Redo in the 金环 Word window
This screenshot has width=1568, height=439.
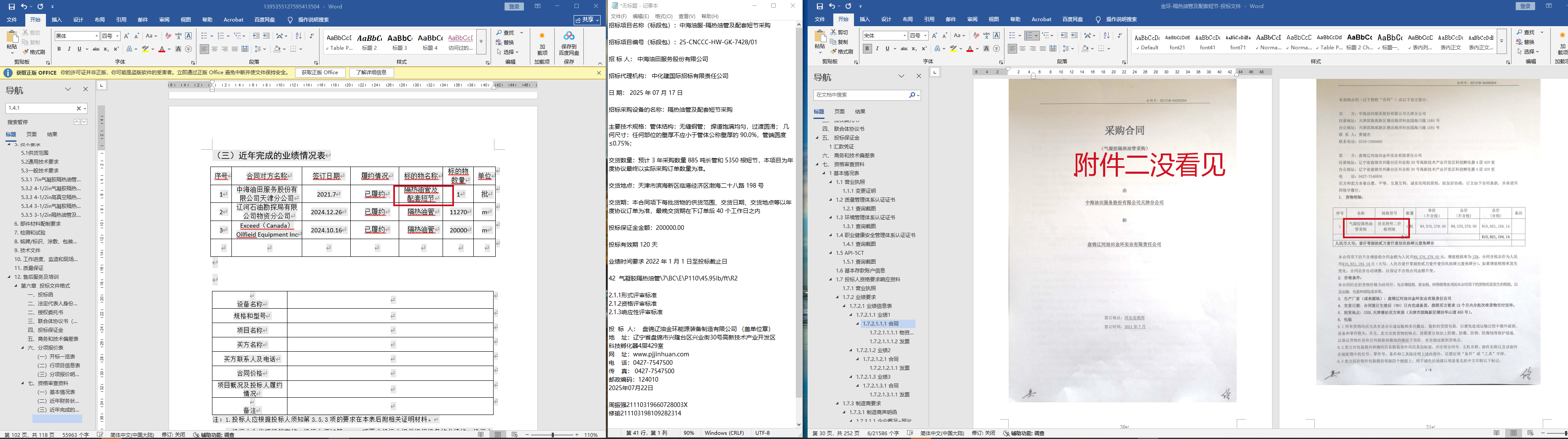tap(849, 7)
